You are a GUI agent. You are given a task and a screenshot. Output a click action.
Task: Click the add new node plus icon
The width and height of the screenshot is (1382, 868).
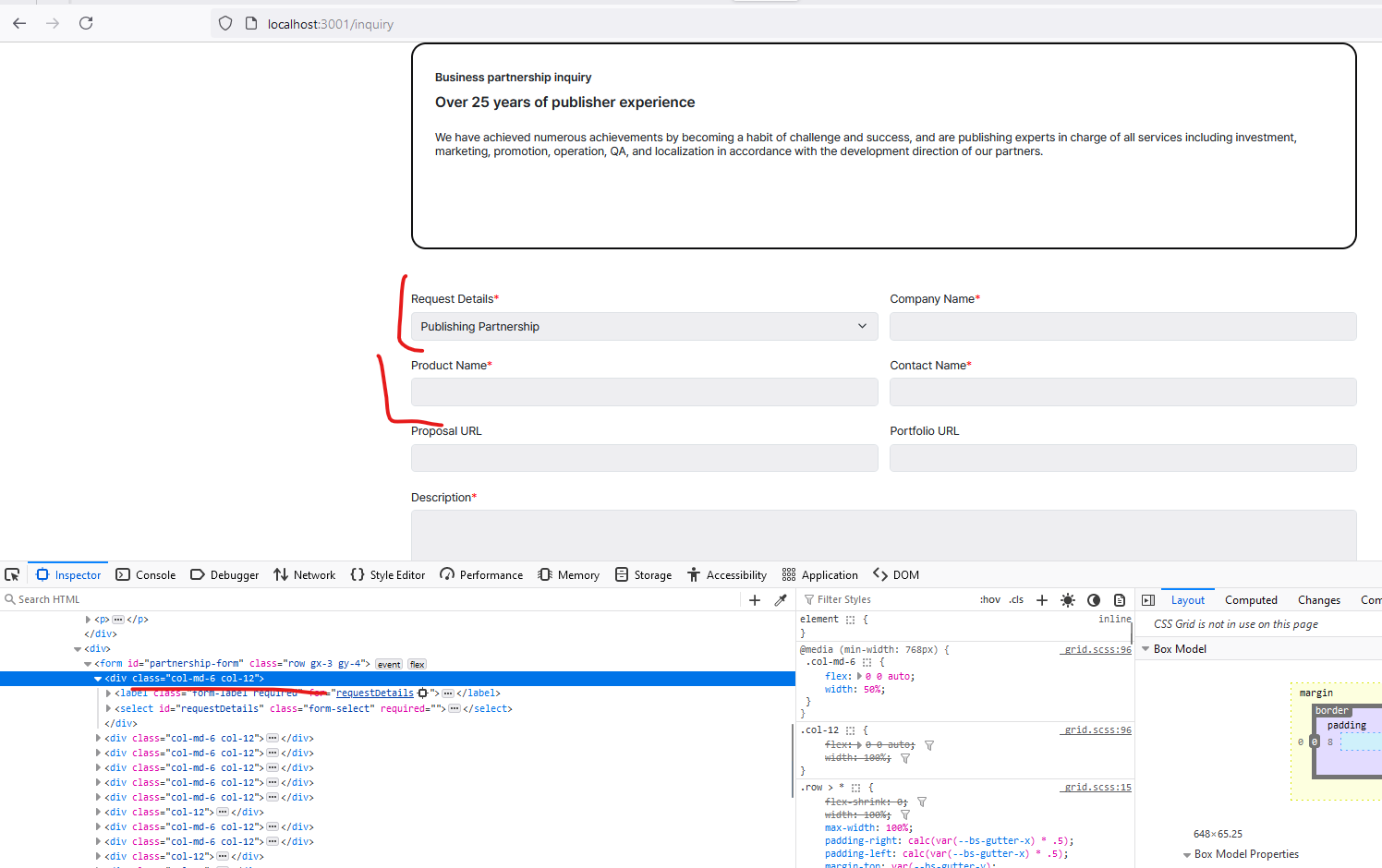click(755, 599)
